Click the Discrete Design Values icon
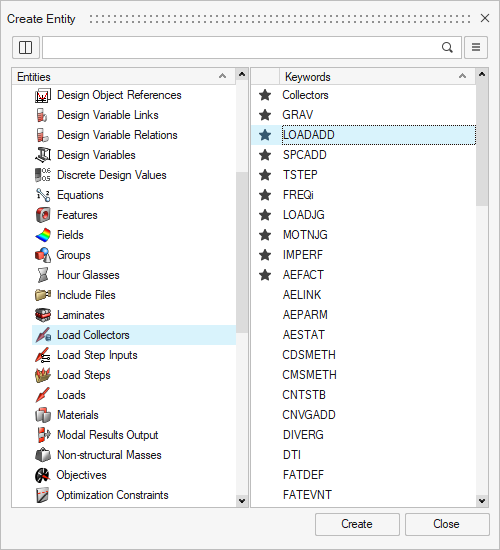 coord(43,175)
